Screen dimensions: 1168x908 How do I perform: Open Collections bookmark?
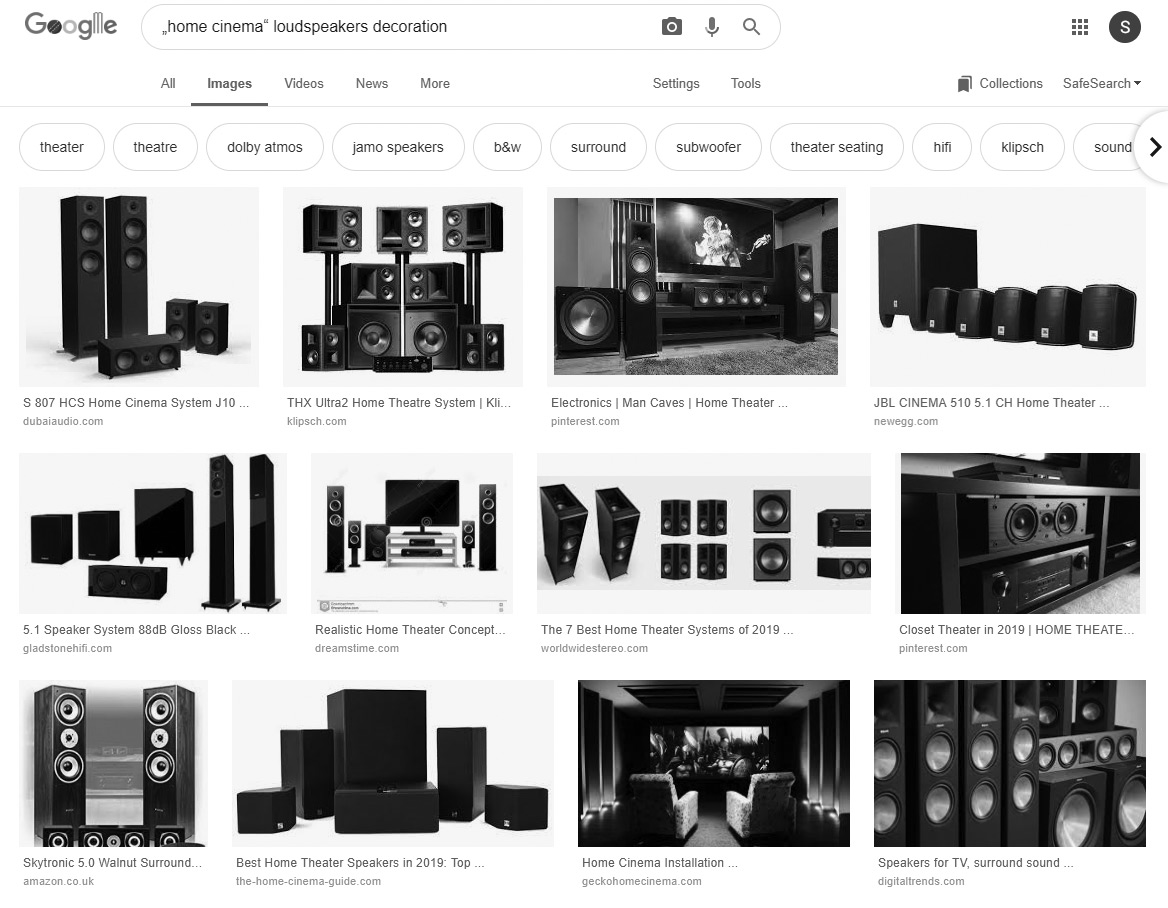click(x=1000, y=83)
